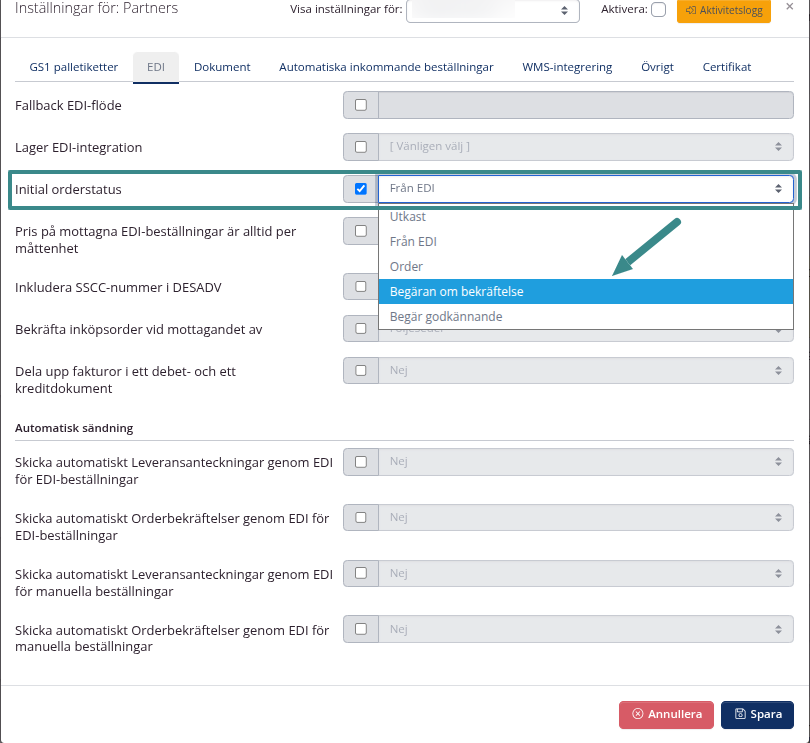Enable checkbox for splitting invoices into debit/credit
810x743 pixels.
coord(360,371)
